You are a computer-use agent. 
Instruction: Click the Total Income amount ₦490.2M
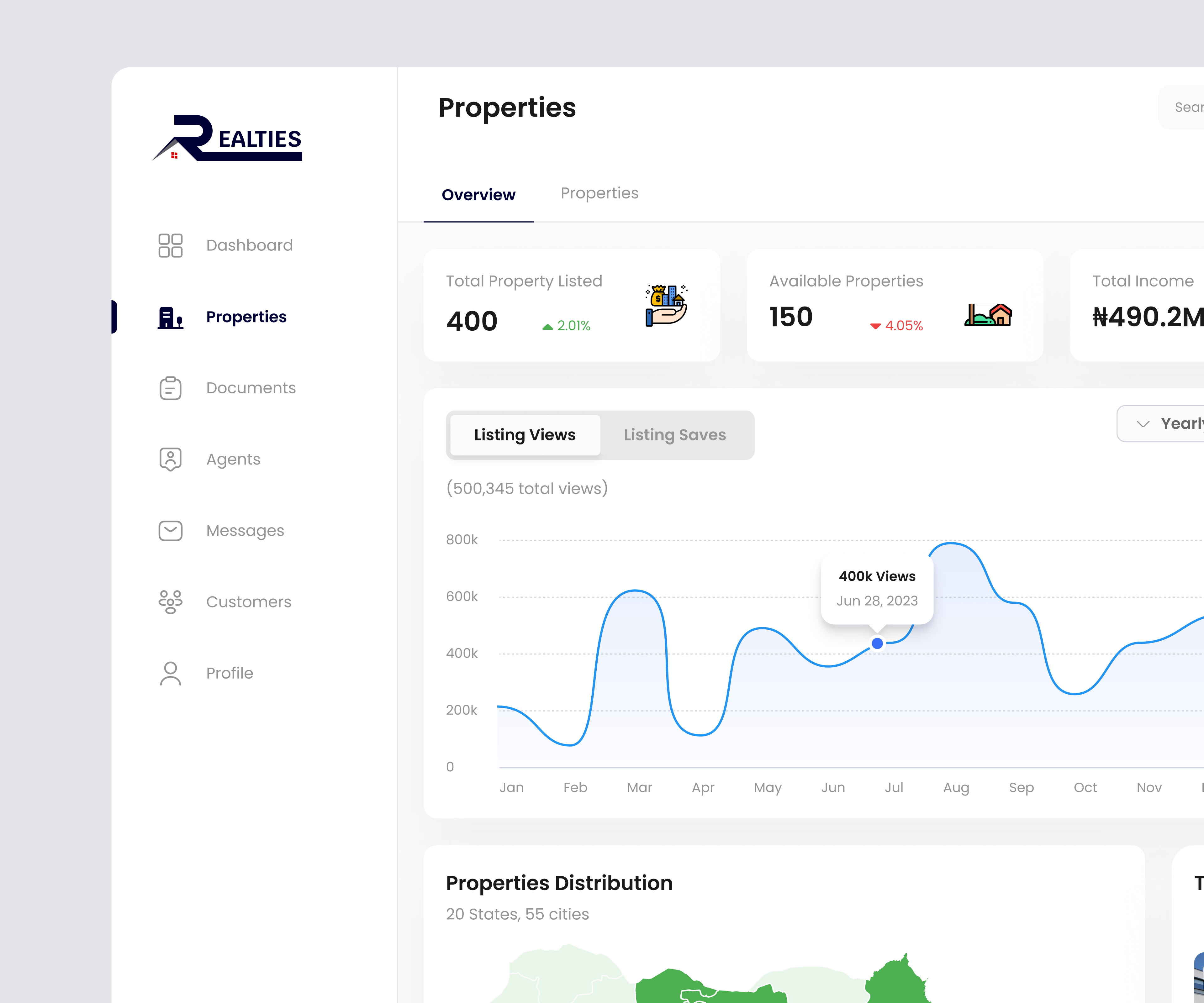pos(1148,317)
